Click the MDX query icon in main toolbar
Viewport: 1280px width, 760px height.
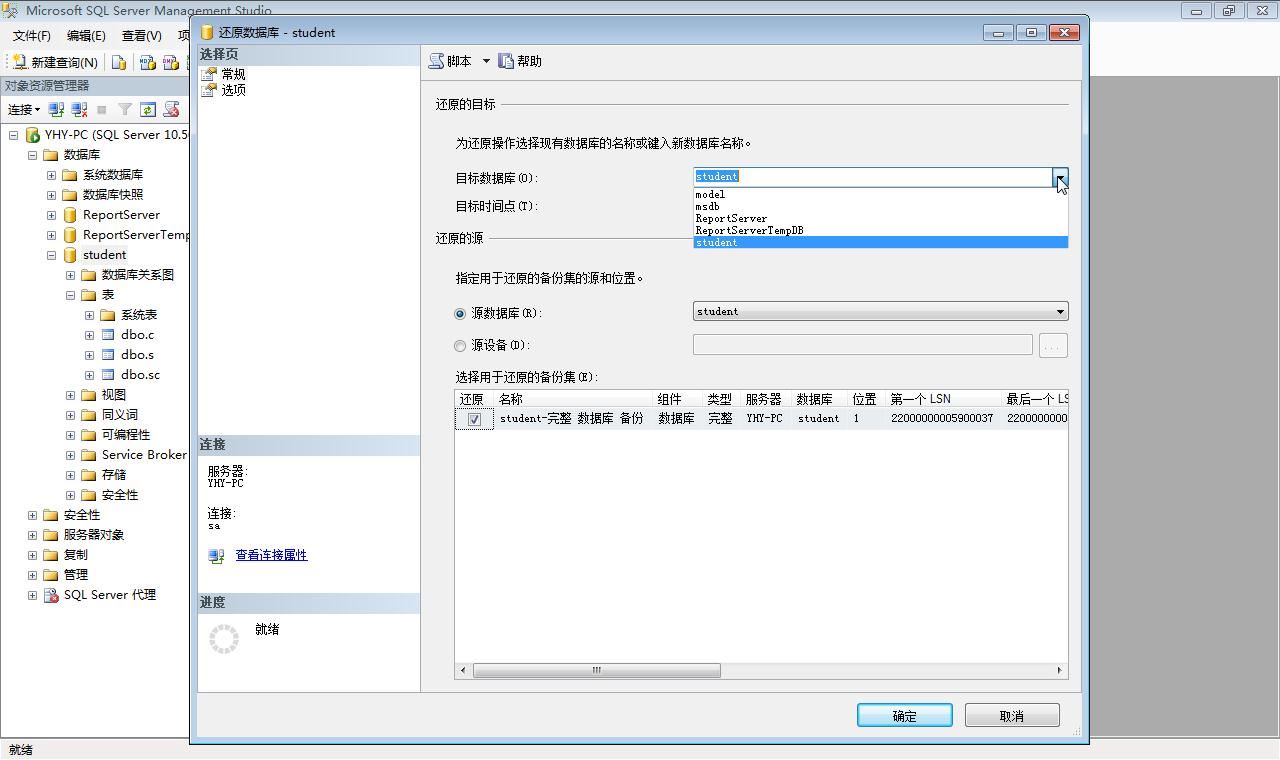pyautogui.click(x=147, y=62)
